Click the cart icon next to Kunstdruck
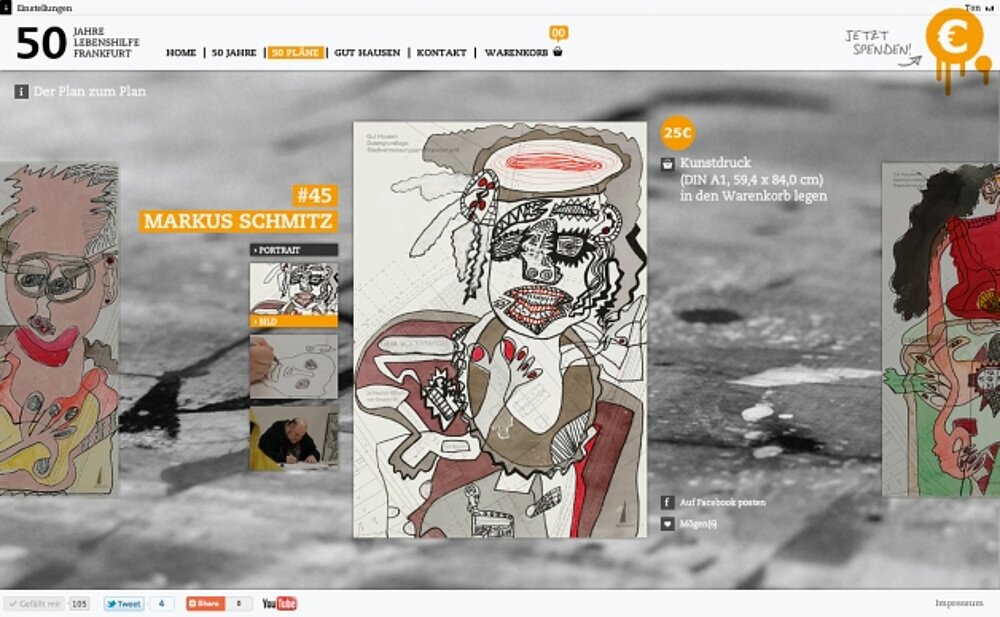 667,163
